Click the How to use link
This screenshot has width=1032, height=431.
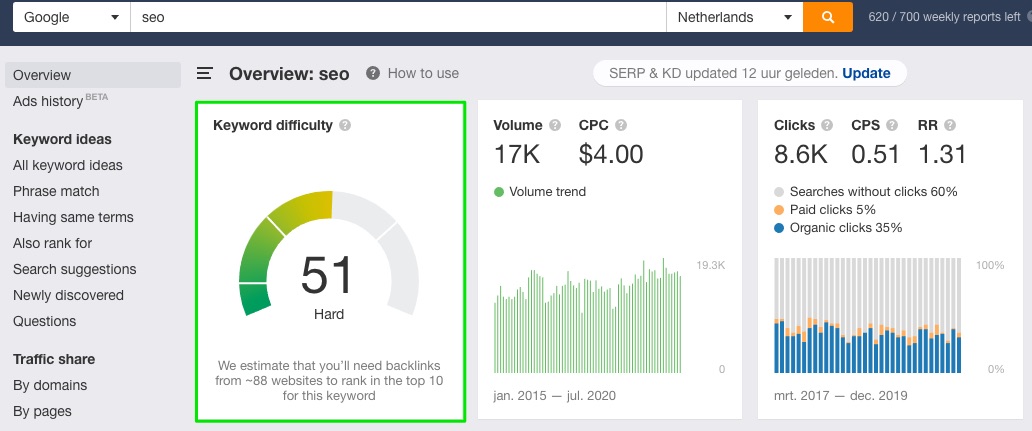423,73
